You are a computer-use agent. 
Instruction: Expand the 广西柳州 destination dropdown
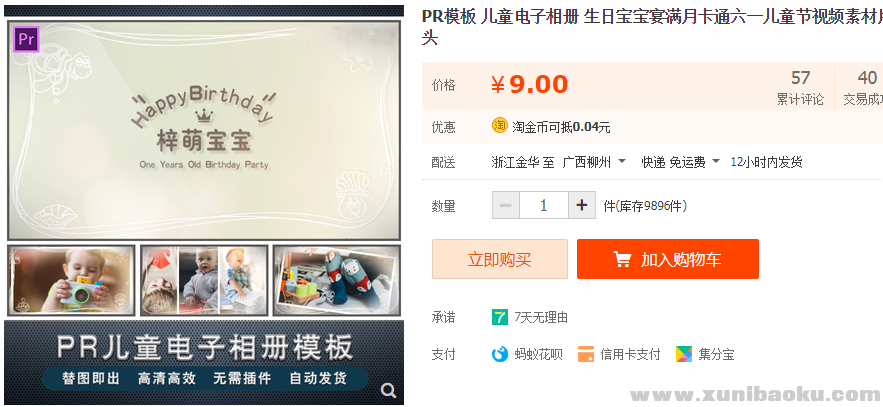click(594, 162)
